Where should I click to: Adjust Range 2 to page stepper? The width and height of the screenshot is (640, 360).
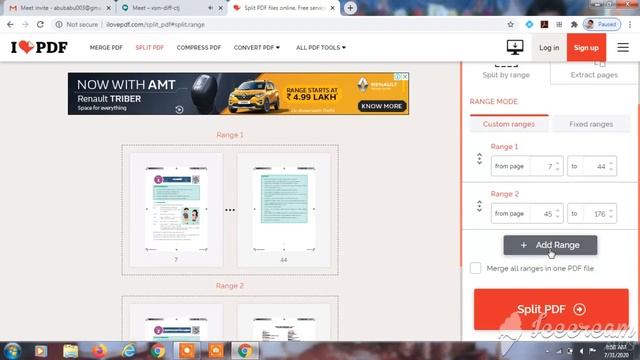[611, 213]
